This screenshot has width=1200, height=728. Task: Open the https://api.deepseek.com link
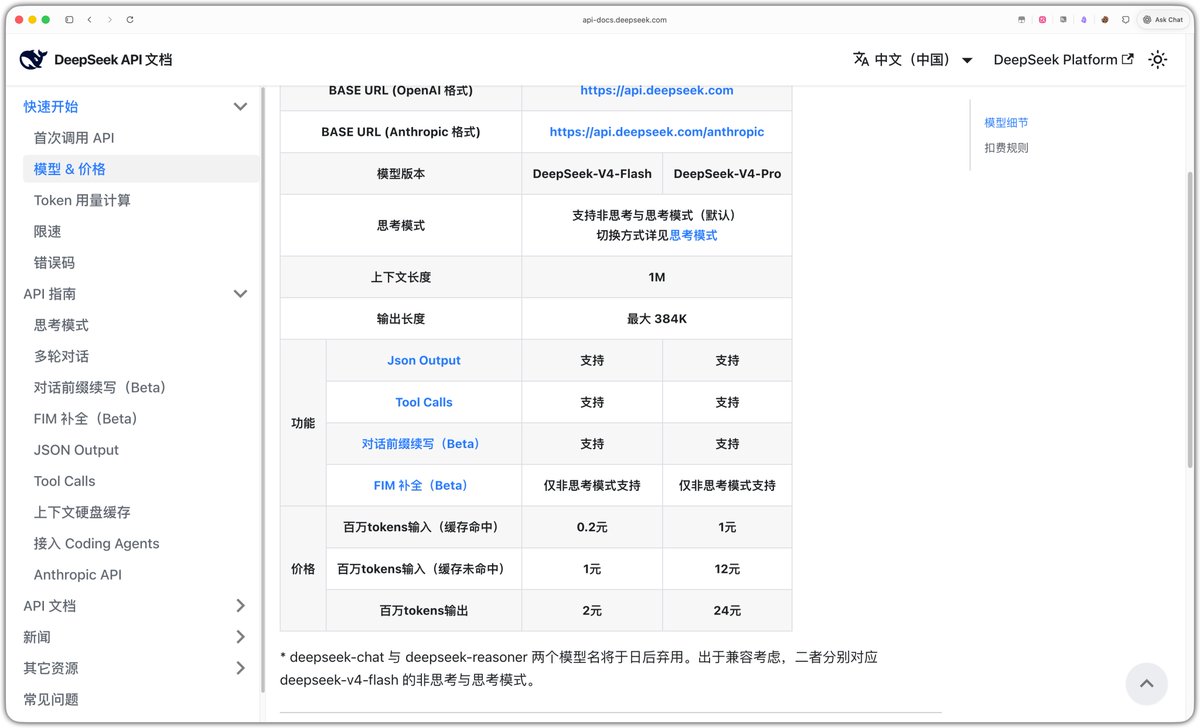click(x=657, y=90)
